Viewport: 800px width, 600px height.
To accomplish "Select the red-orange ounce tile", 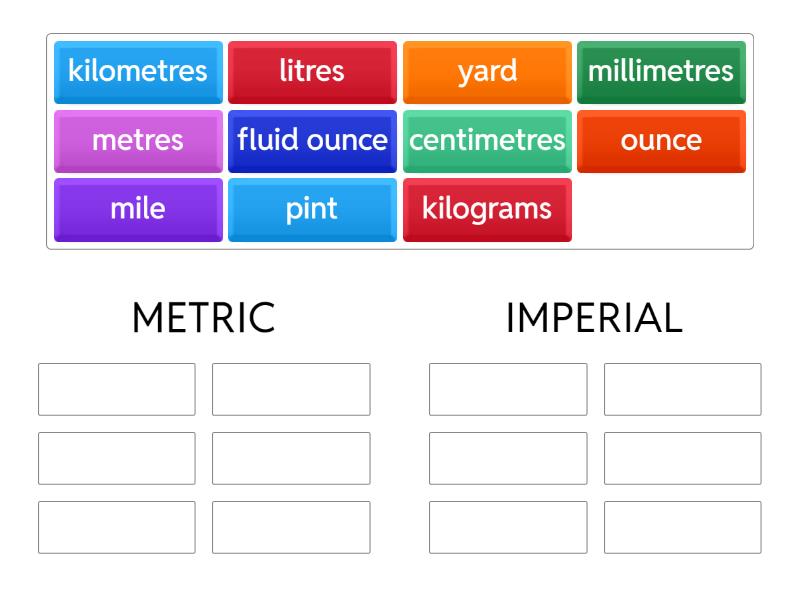I will pos(661,140).
